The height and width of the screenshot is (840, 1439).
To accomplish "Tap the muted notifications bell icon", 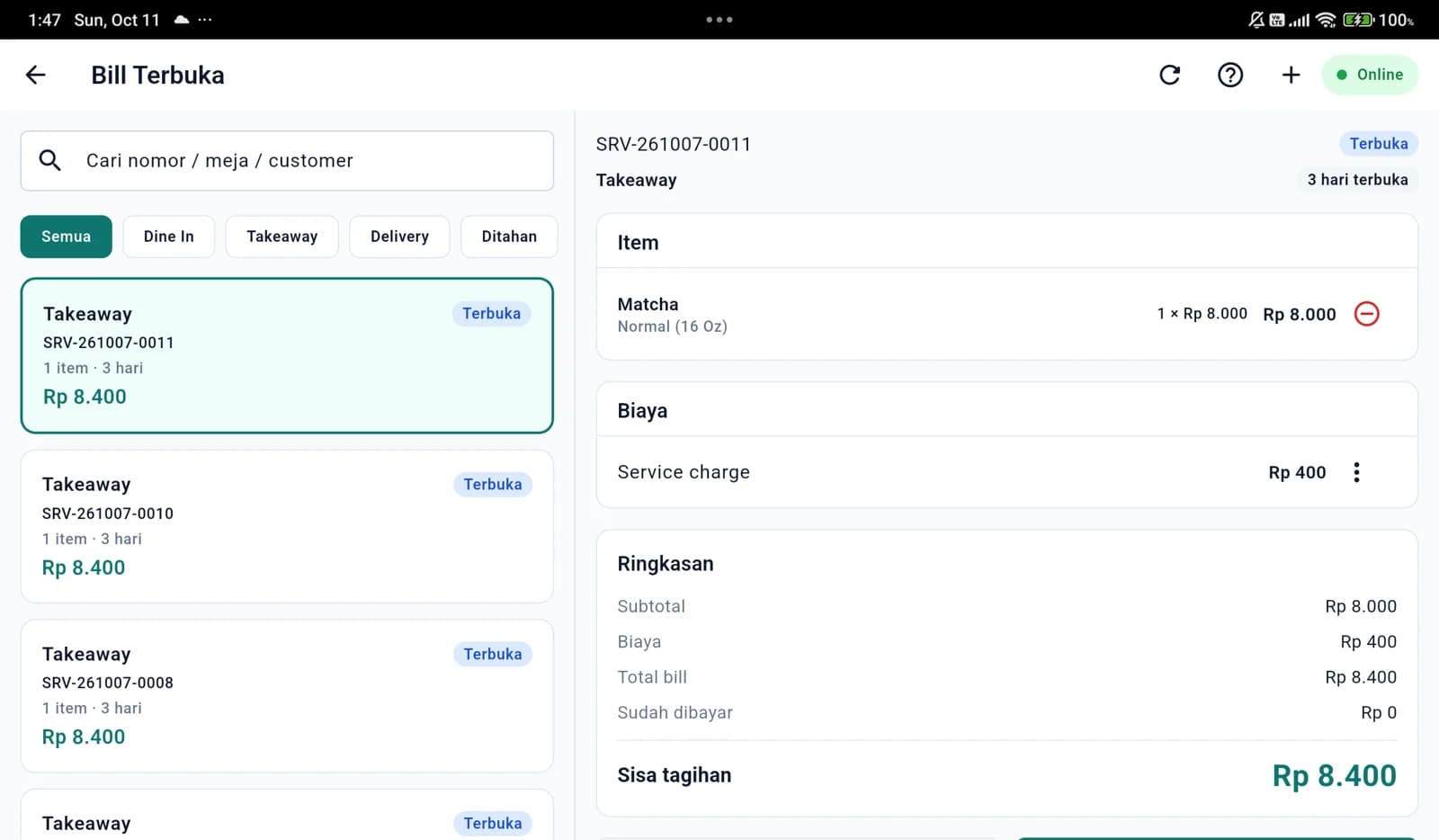I will click(1256, 20).
